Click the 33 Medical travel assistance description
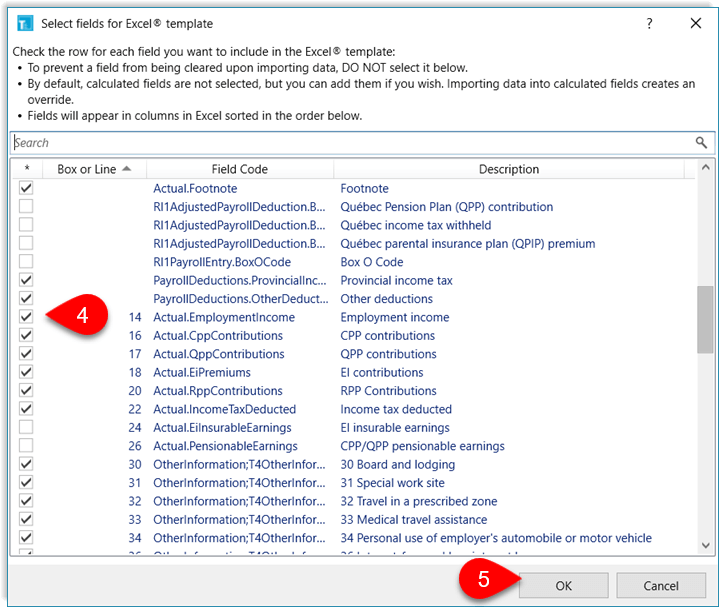This screenshot has height=607, width=719. 414,519
